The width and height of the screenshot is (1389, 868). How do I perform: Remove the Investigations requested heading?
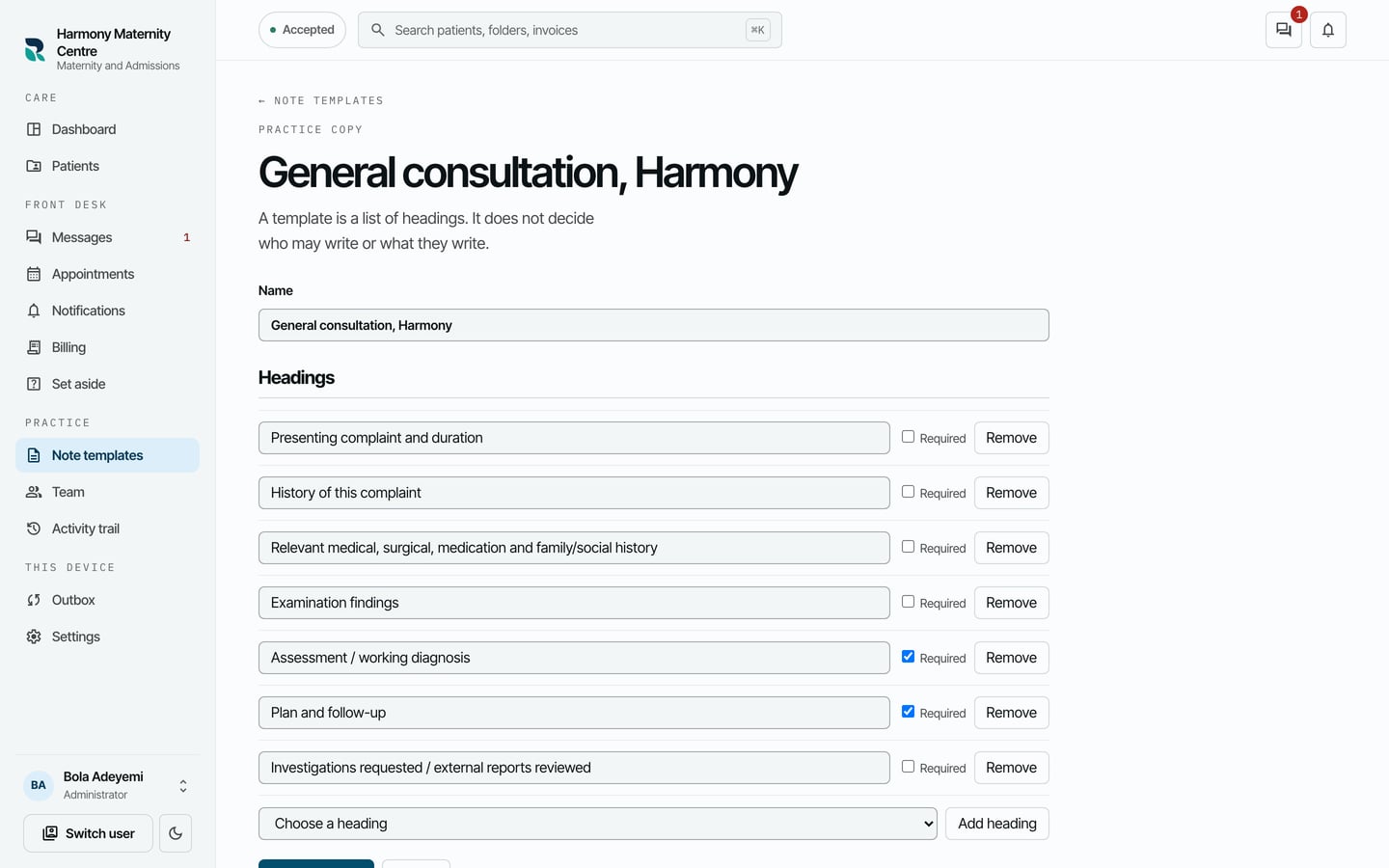[1011, 768]
